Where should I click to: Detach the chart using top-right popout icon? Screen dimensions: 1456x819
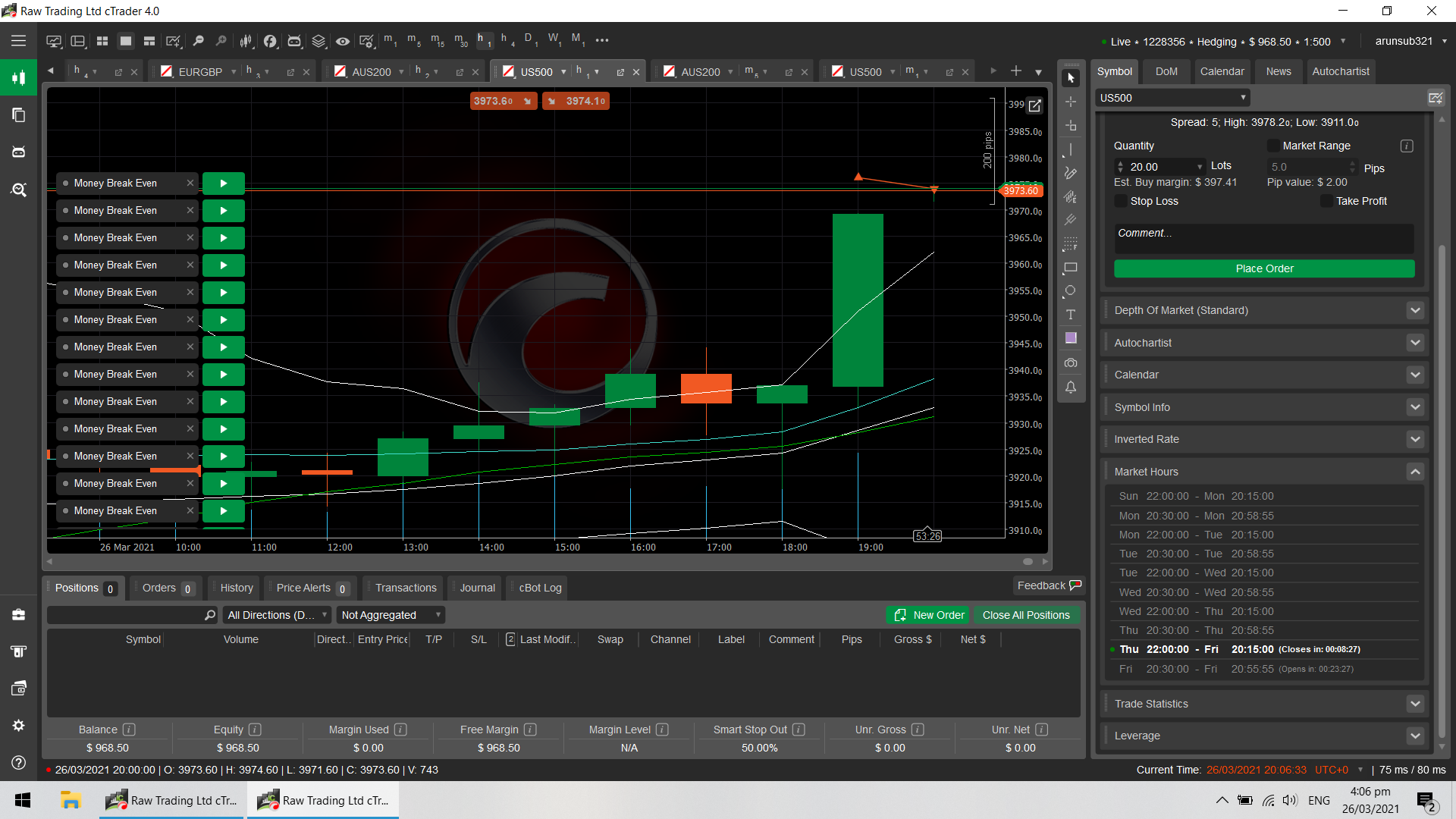(1035, 105)
